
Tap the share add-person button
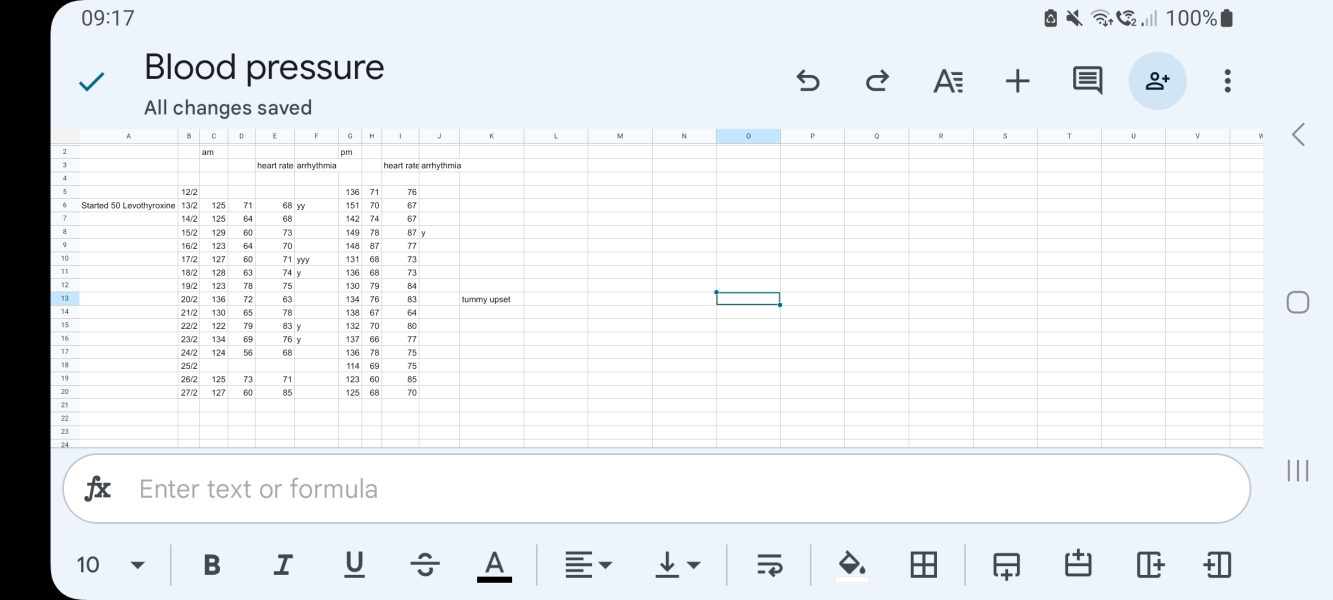[x=1158, y=81]
